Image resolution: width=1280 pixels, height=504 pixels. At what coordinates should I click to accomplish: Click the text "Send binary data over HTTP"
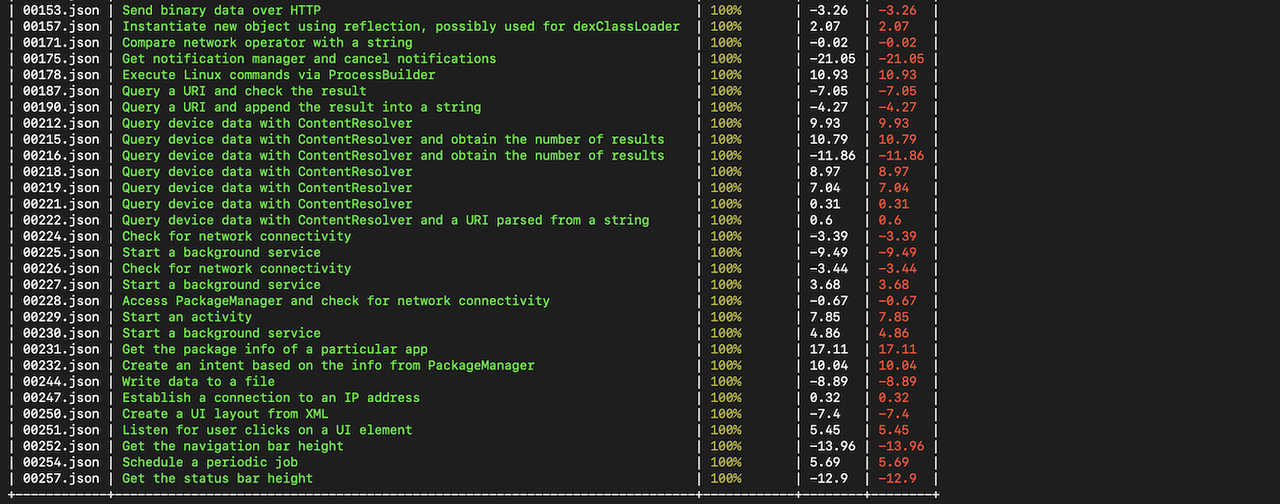(x=221, y=10)
